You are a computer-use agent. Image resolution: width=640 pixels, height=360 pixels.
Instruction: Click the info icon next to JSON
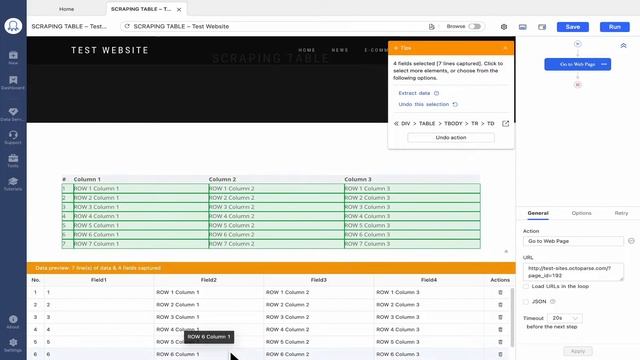[x=553, y=302]
